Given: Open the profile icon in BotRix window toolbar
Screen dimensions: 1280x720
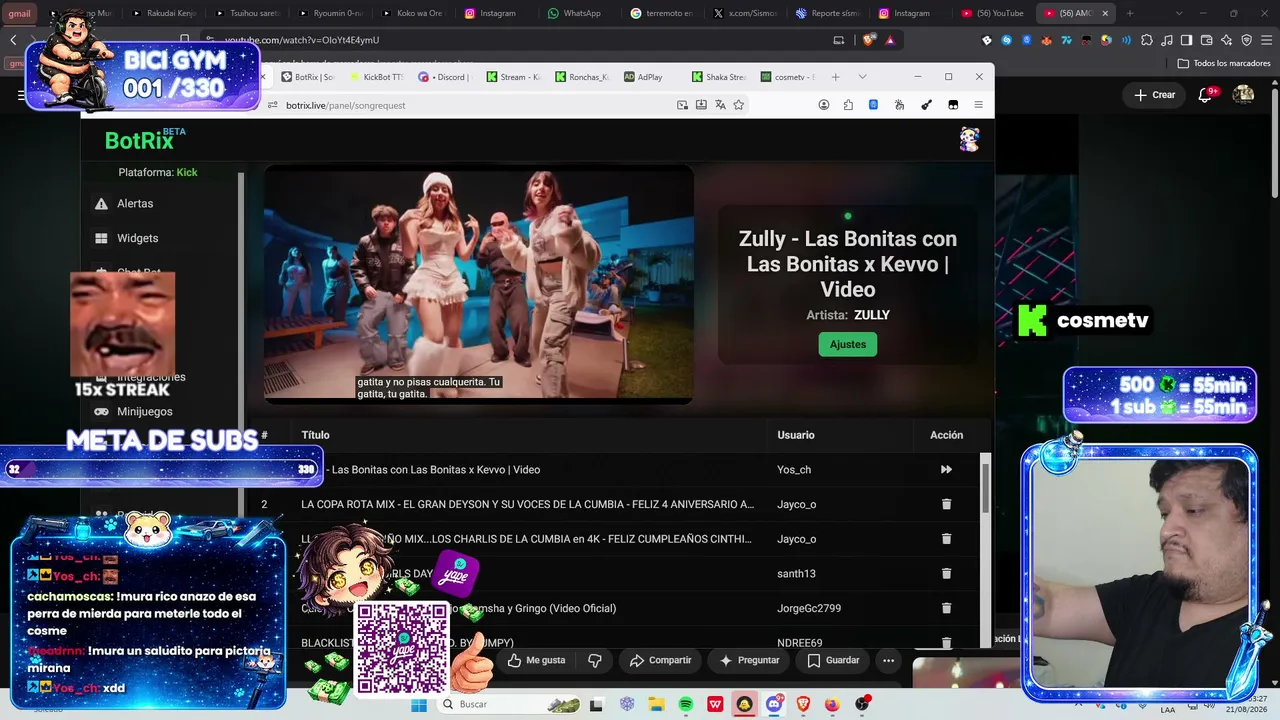Looking at the screenshot, I should pyautogui.click(x=824, y=105).
